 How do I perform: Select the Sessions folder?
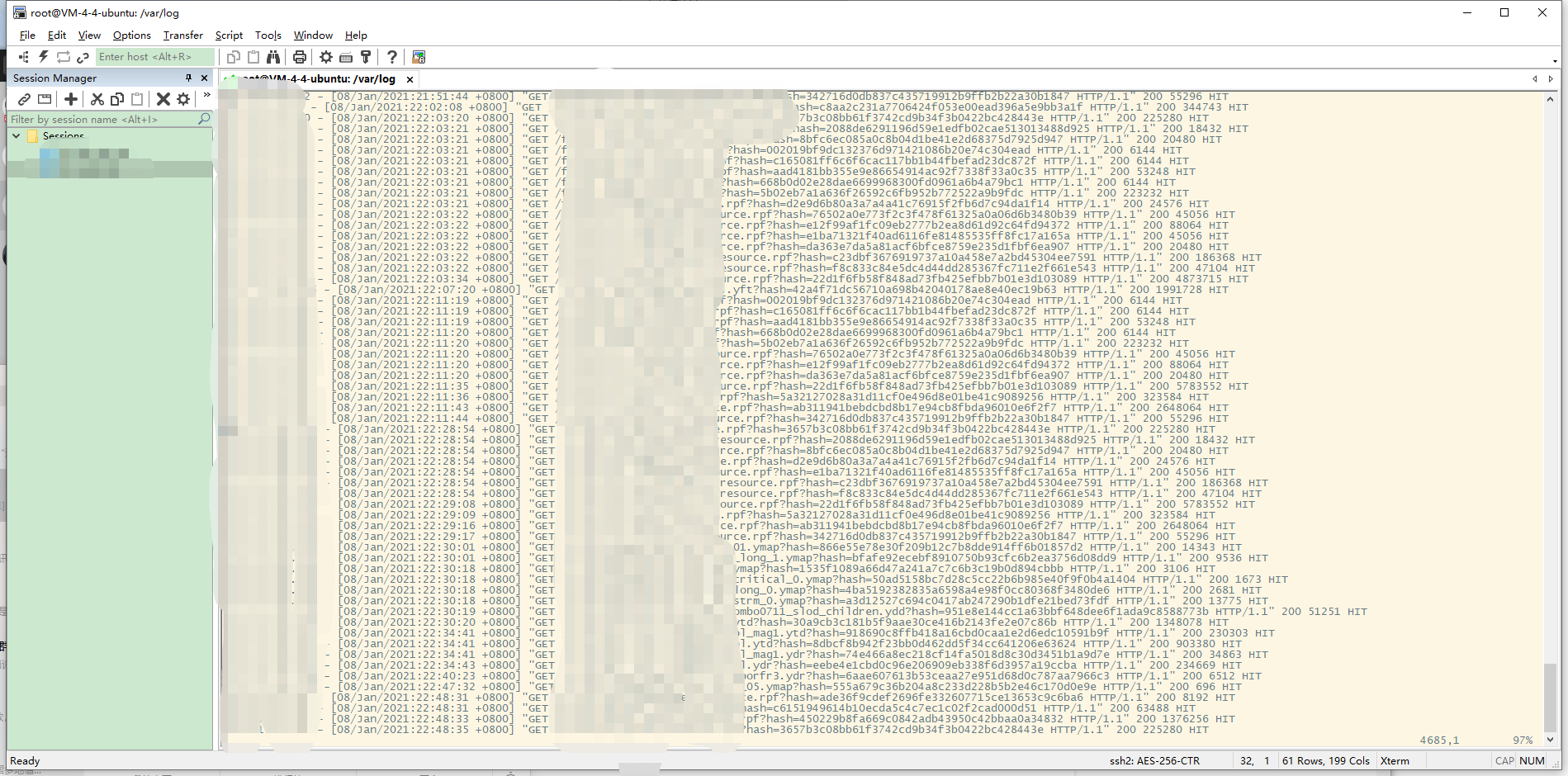63,135
